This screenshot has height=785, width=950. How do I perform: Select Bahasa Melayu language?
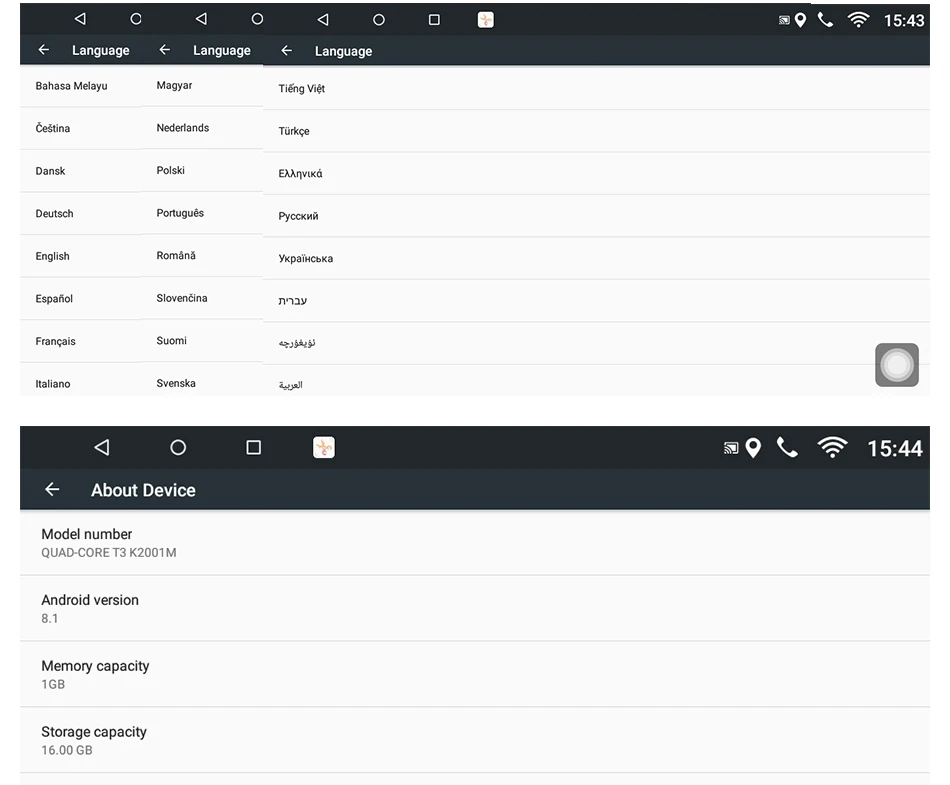click(x=81, y=86)
